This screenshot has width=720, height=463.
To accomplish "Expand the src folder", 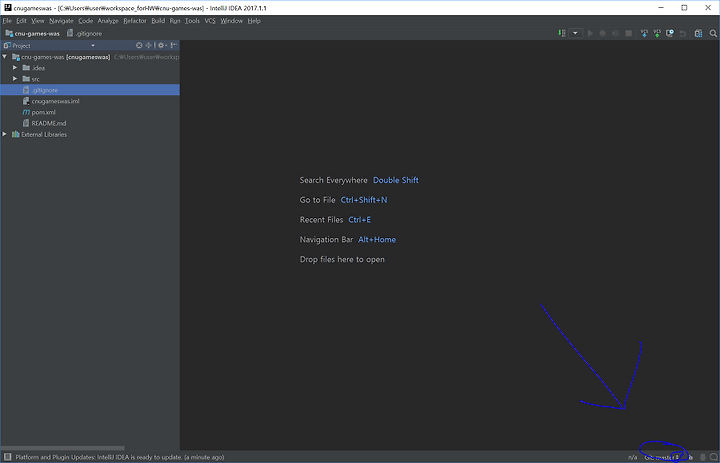I will point(15,79).
